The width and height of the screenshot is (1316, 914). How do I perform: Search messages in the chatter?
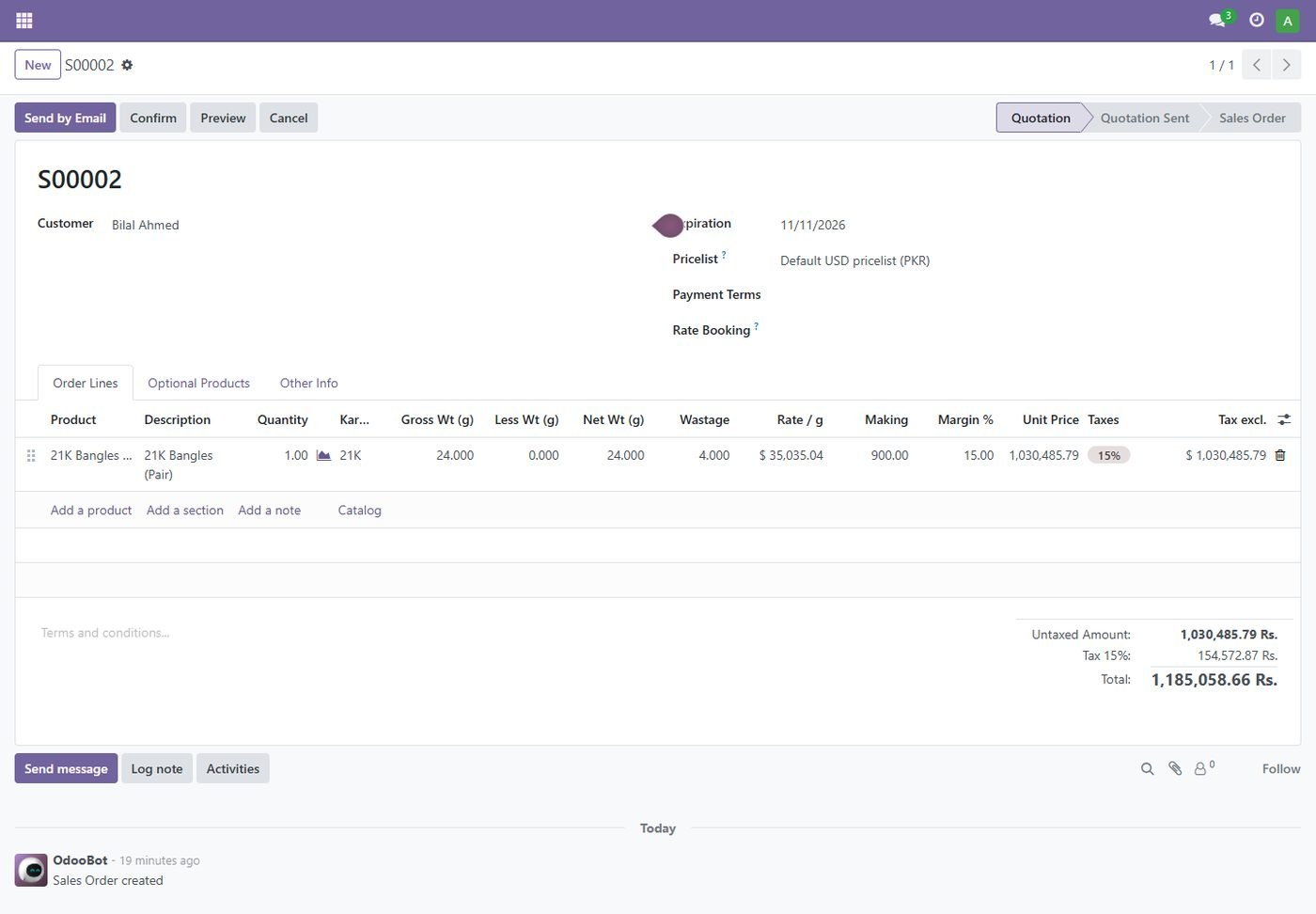(x=1147, y=769)
